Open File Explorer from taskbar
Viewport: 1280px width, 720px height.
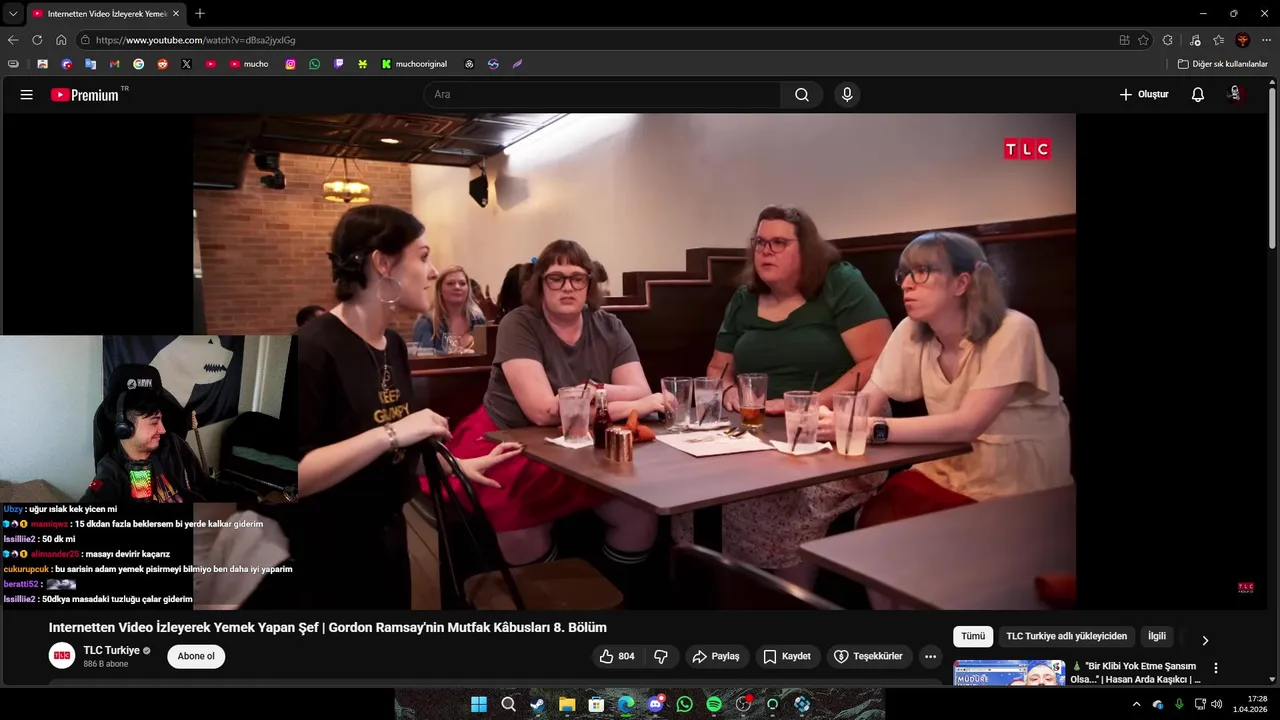point(567,704)
